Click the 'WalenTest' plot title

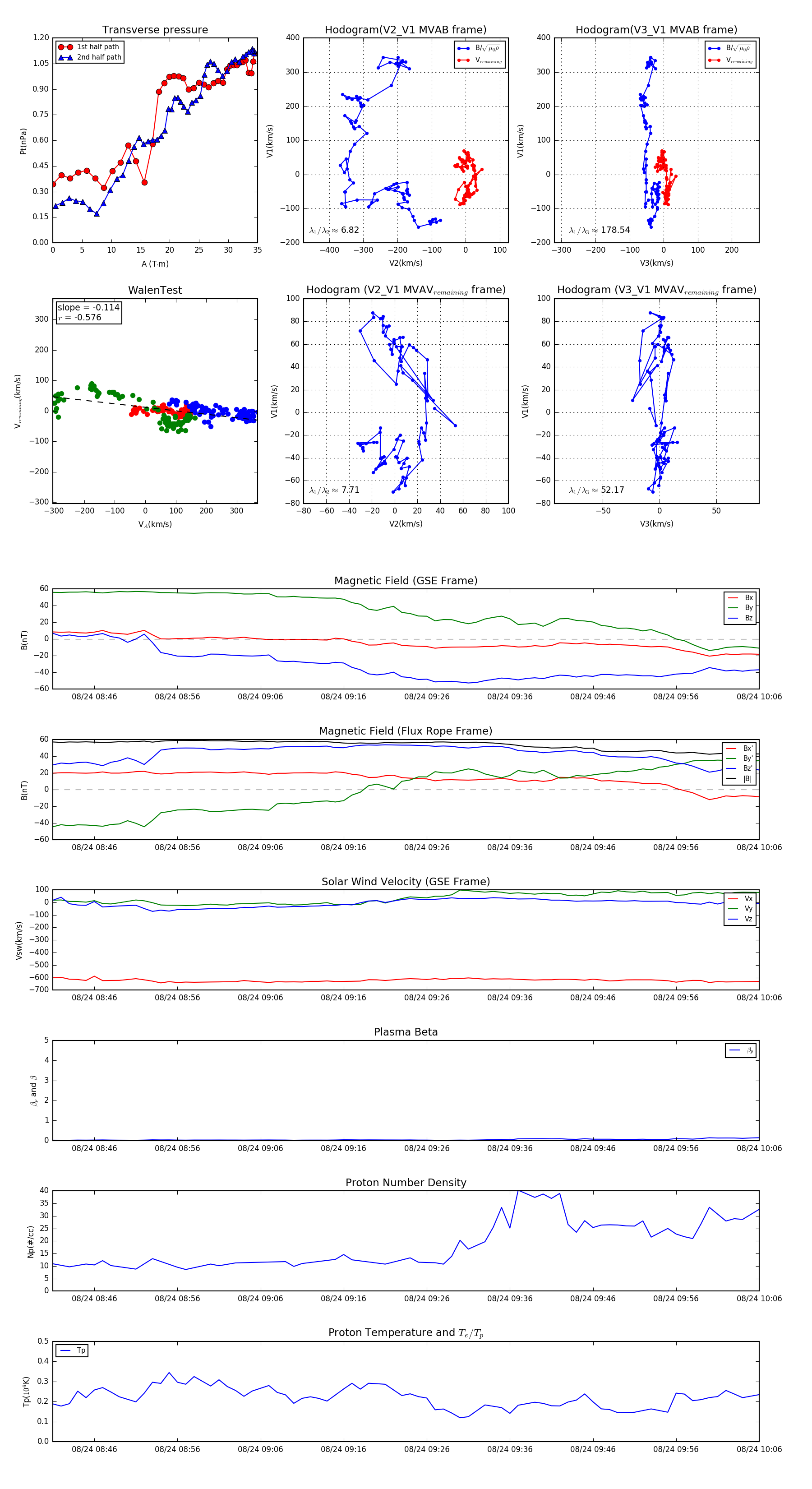(155, 290)
